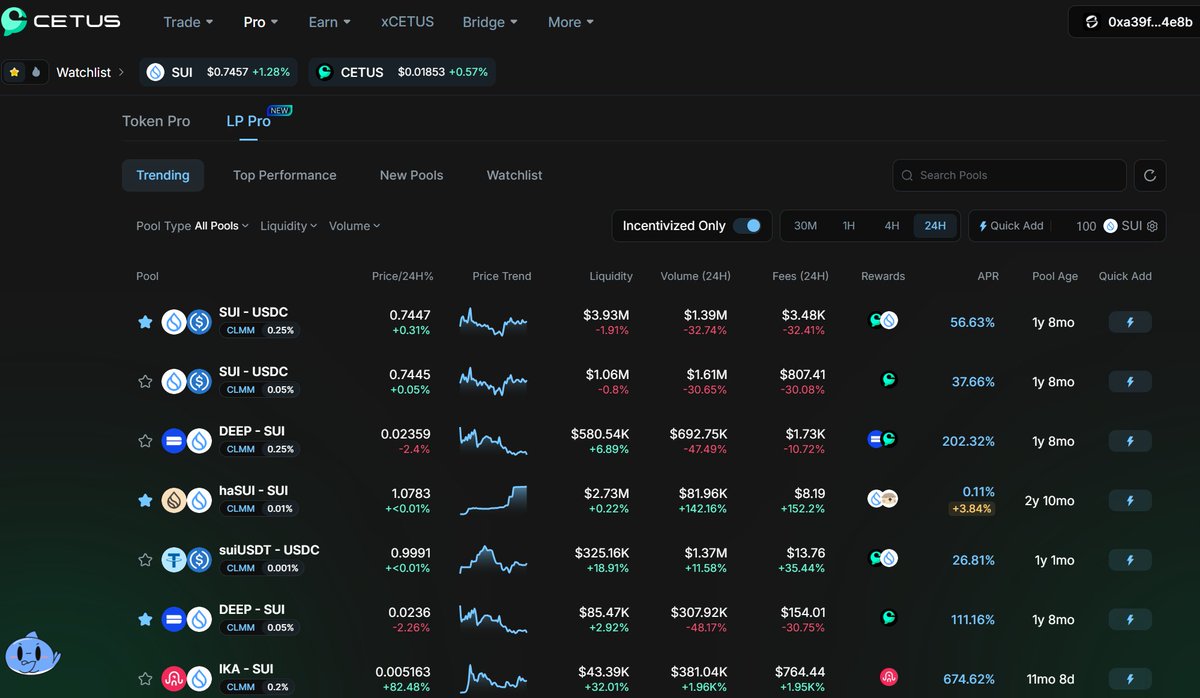Click the 56.63% APR link
Viewport: 1200px width, 698px height.
972,322
